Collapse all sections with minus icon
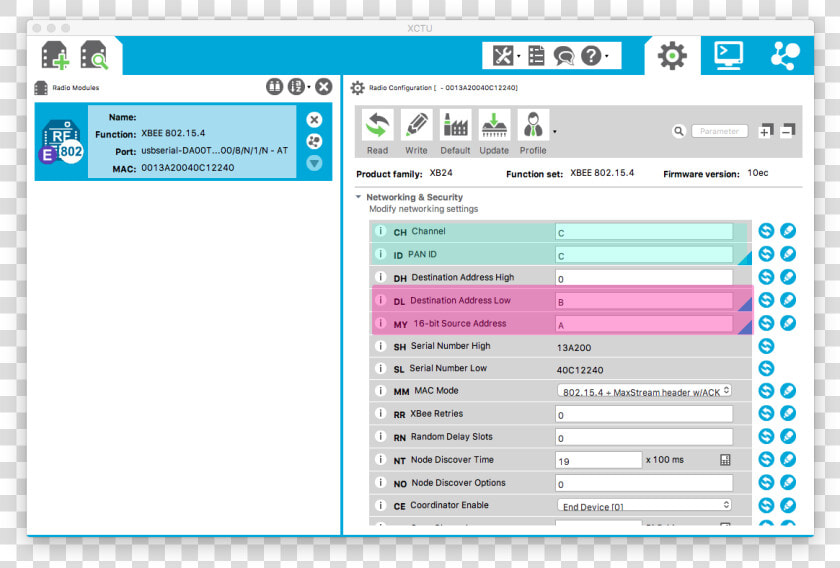Image resolution: width=840 pixels, height=568 pixels. (788, 130)
